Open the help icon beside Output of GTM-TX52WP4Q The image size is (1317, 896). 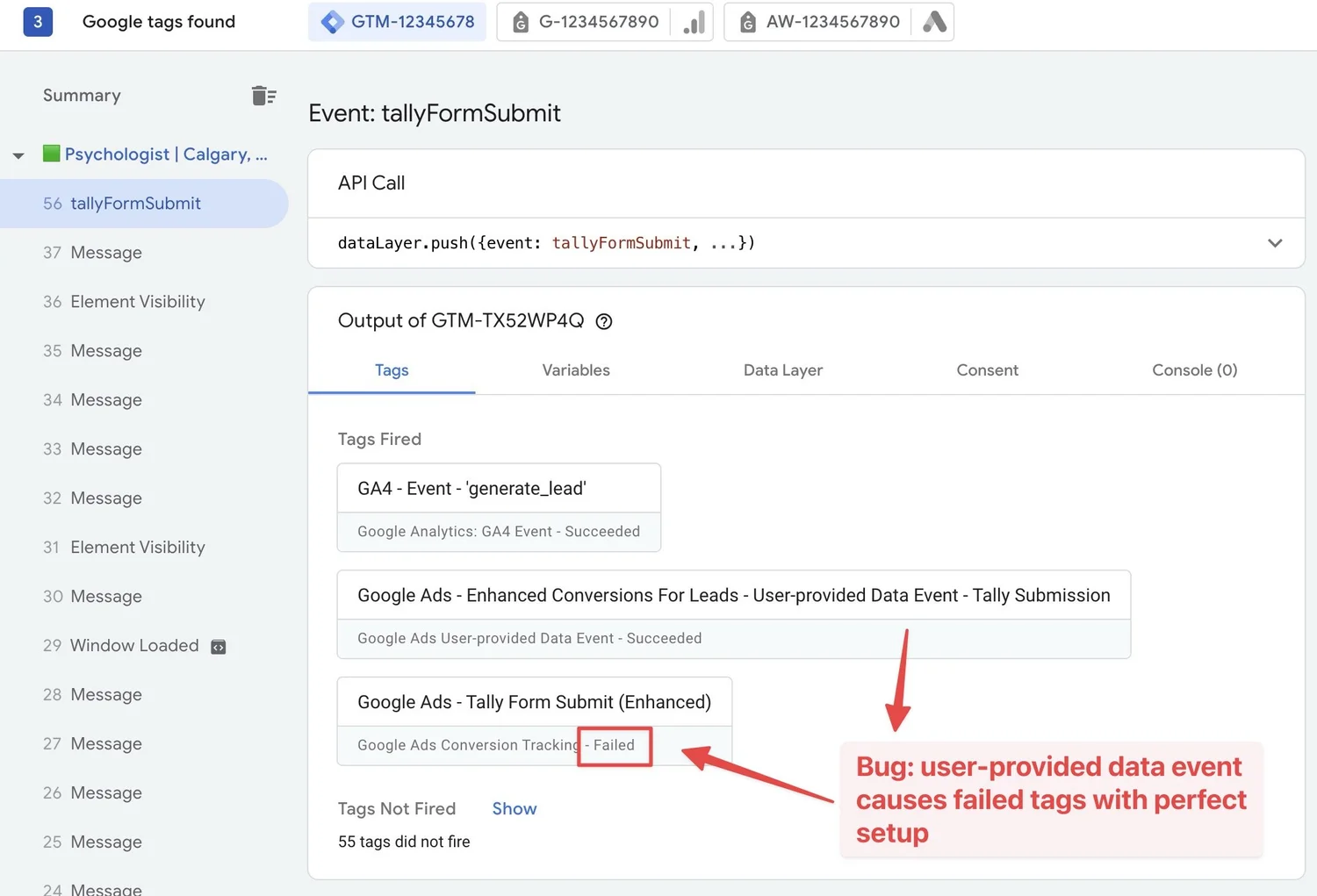coord(603,321)
